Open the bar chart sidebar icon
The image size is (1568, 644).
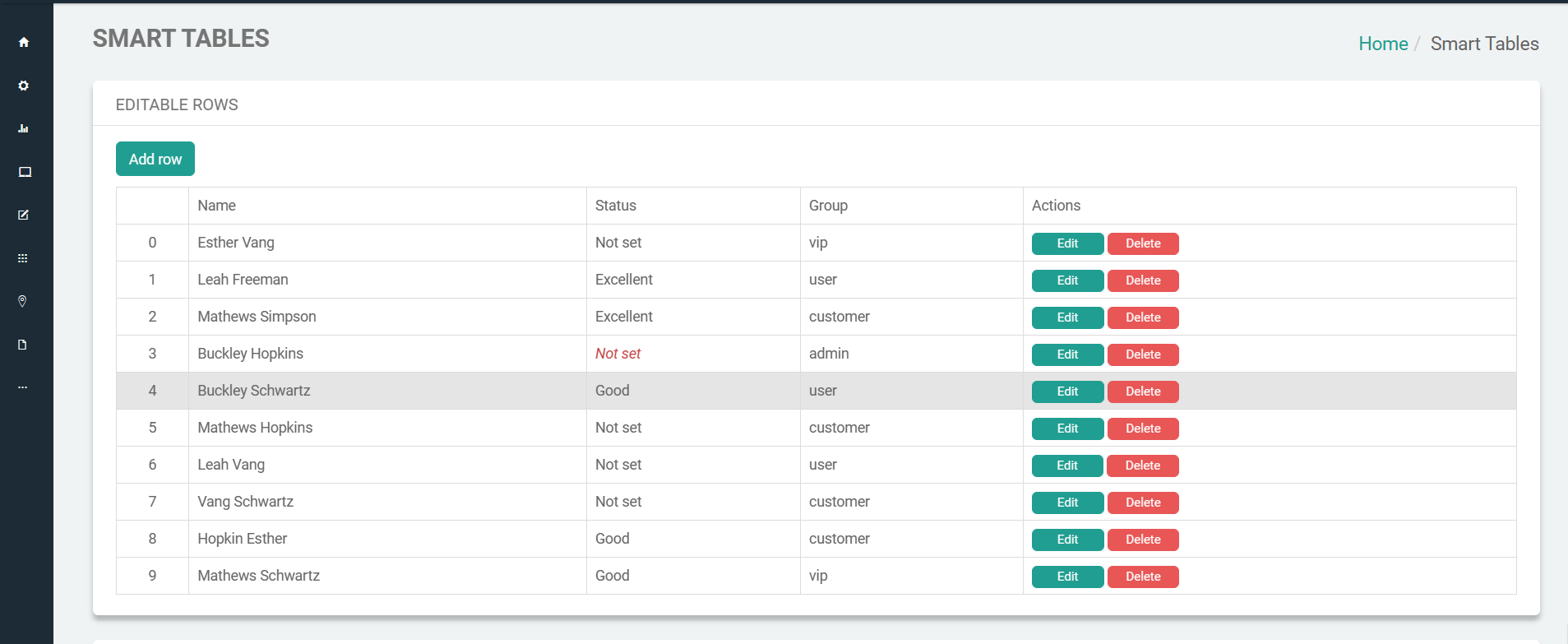pos(24,128)
